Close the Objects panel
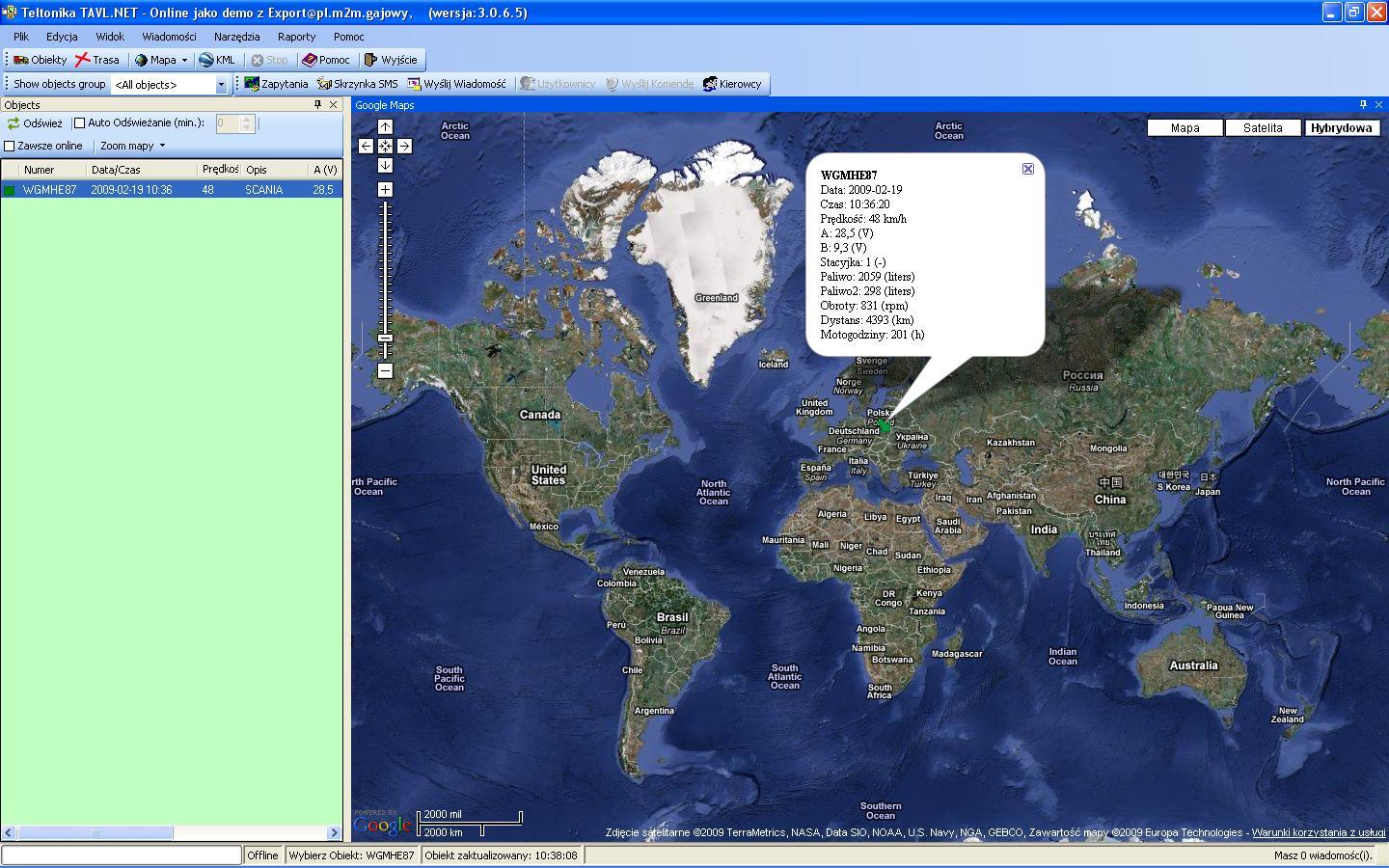The height and width of the screenshot is (868, 1389). click(x=334, y=104)
